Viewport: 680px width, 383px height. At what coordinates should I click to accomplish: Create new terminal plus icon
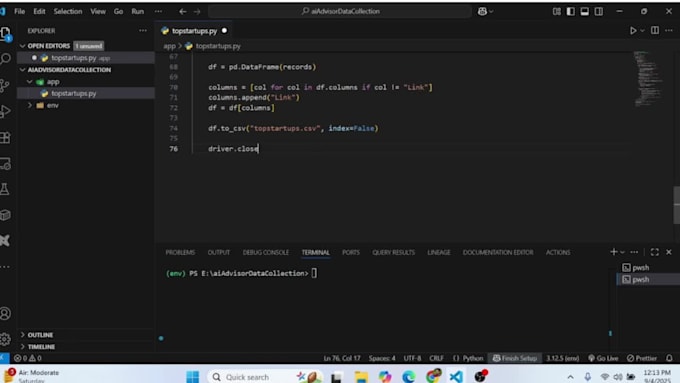coord(613,252)
